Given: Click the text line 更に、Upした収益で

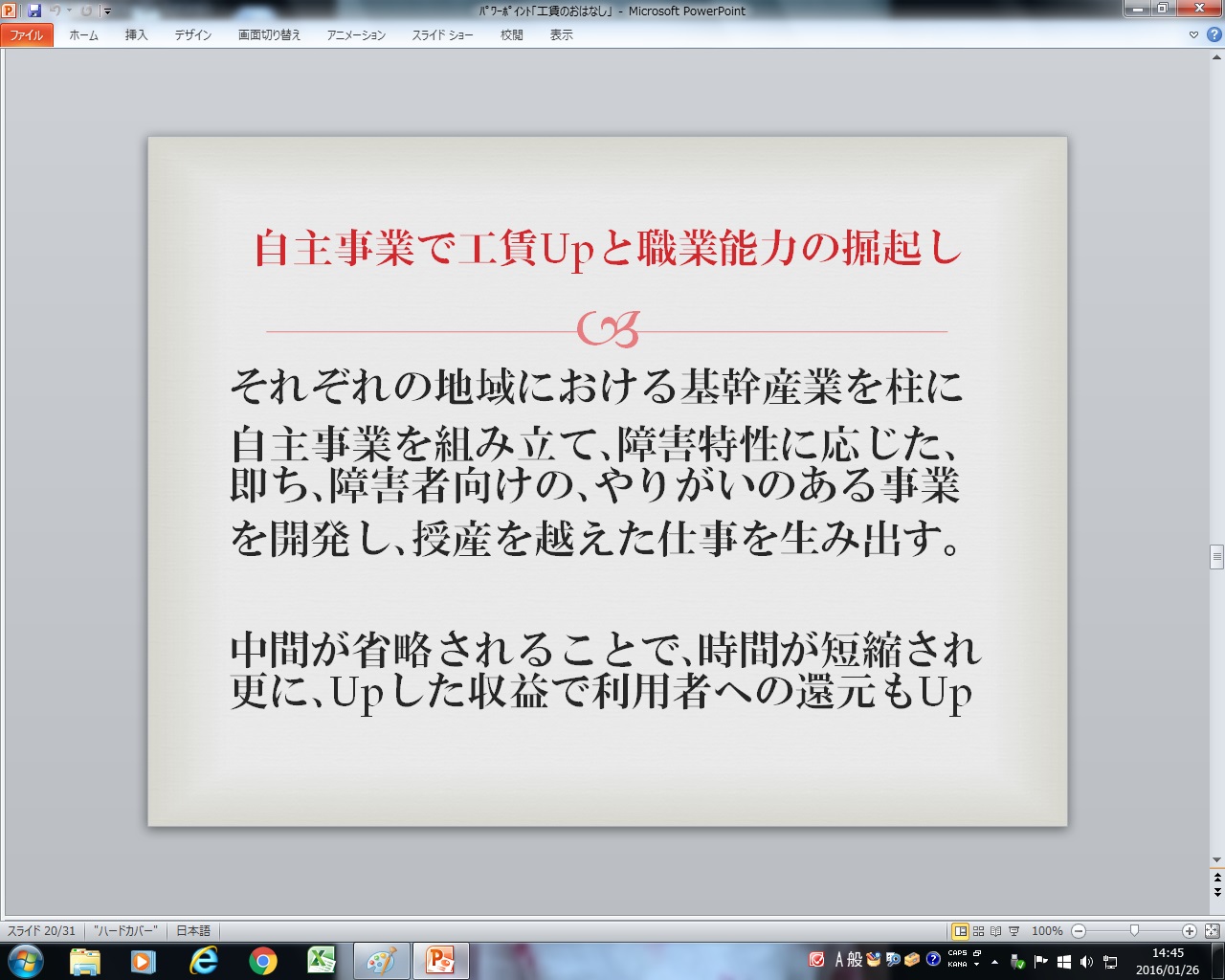Looking at the screenshot, I should [601, 693].
